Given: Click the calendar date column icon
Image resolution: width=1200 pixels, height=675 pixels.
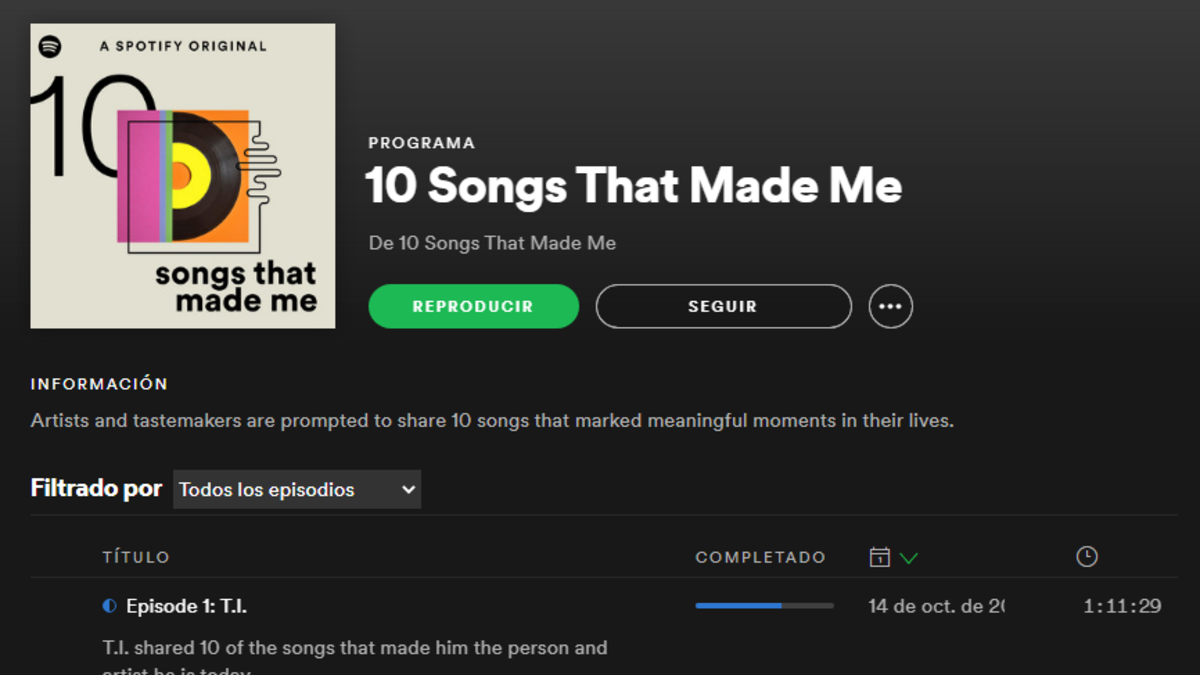Looking at the screenshot, I should pyautogui.click(x=879, y=557).
